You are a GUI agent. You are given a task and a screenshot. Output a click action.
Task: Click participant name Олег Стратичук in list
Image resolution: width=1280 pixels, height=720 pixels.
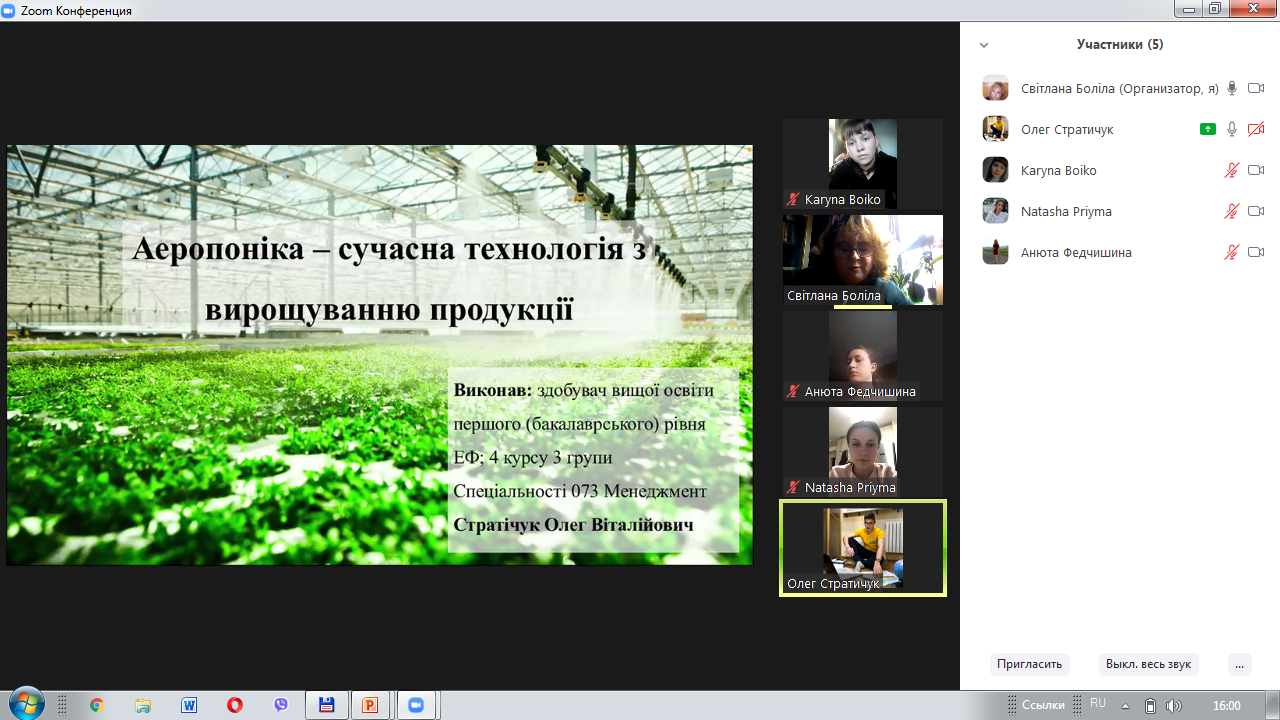point(1067,129)
